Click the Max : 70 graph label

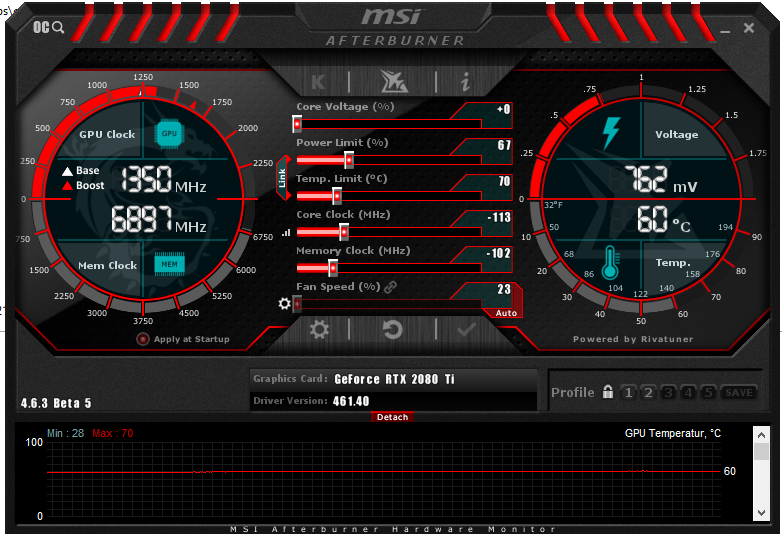coord(113,433)
